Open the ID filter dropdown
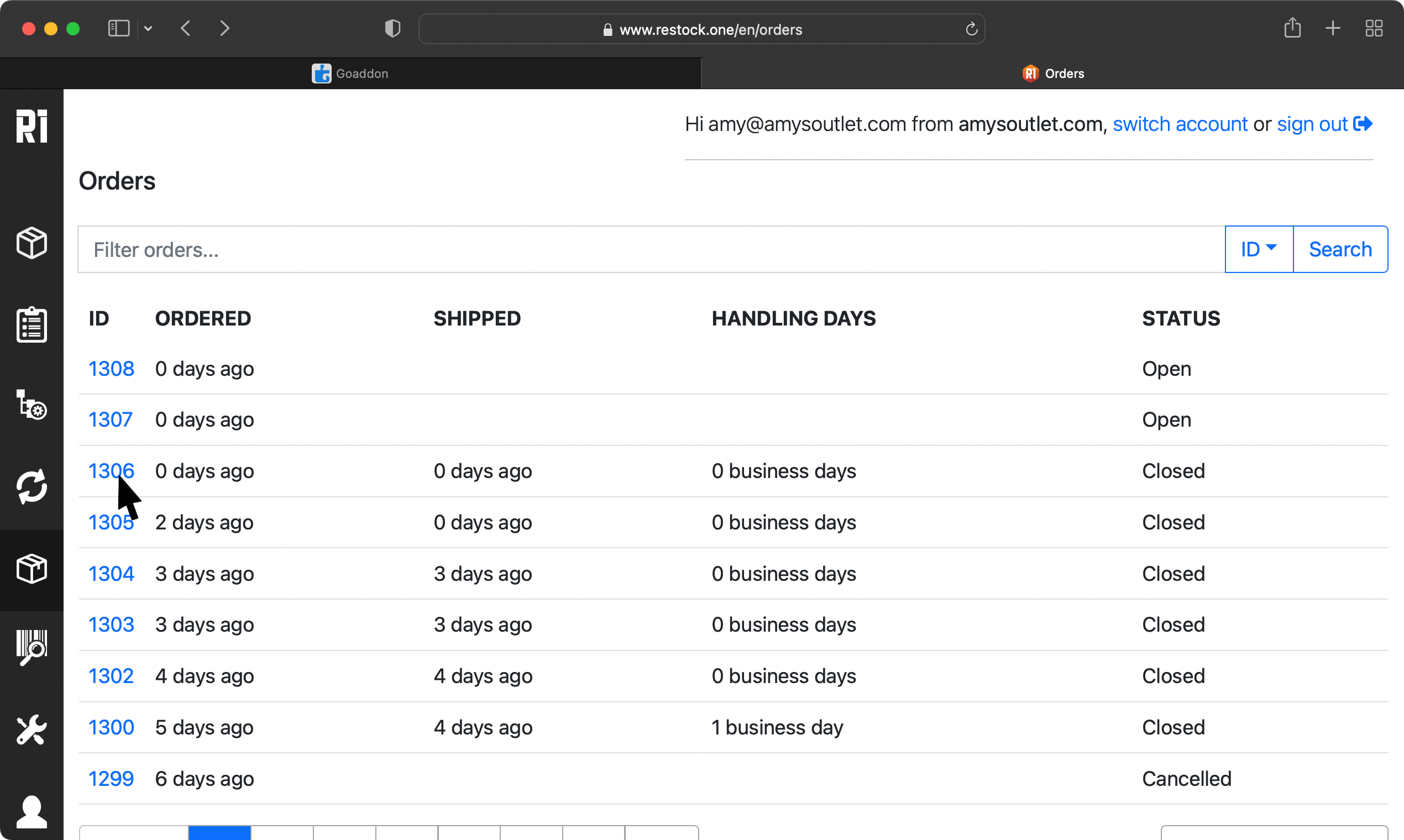Screen dimensions: 1404x840 [x=1259, y=250]
